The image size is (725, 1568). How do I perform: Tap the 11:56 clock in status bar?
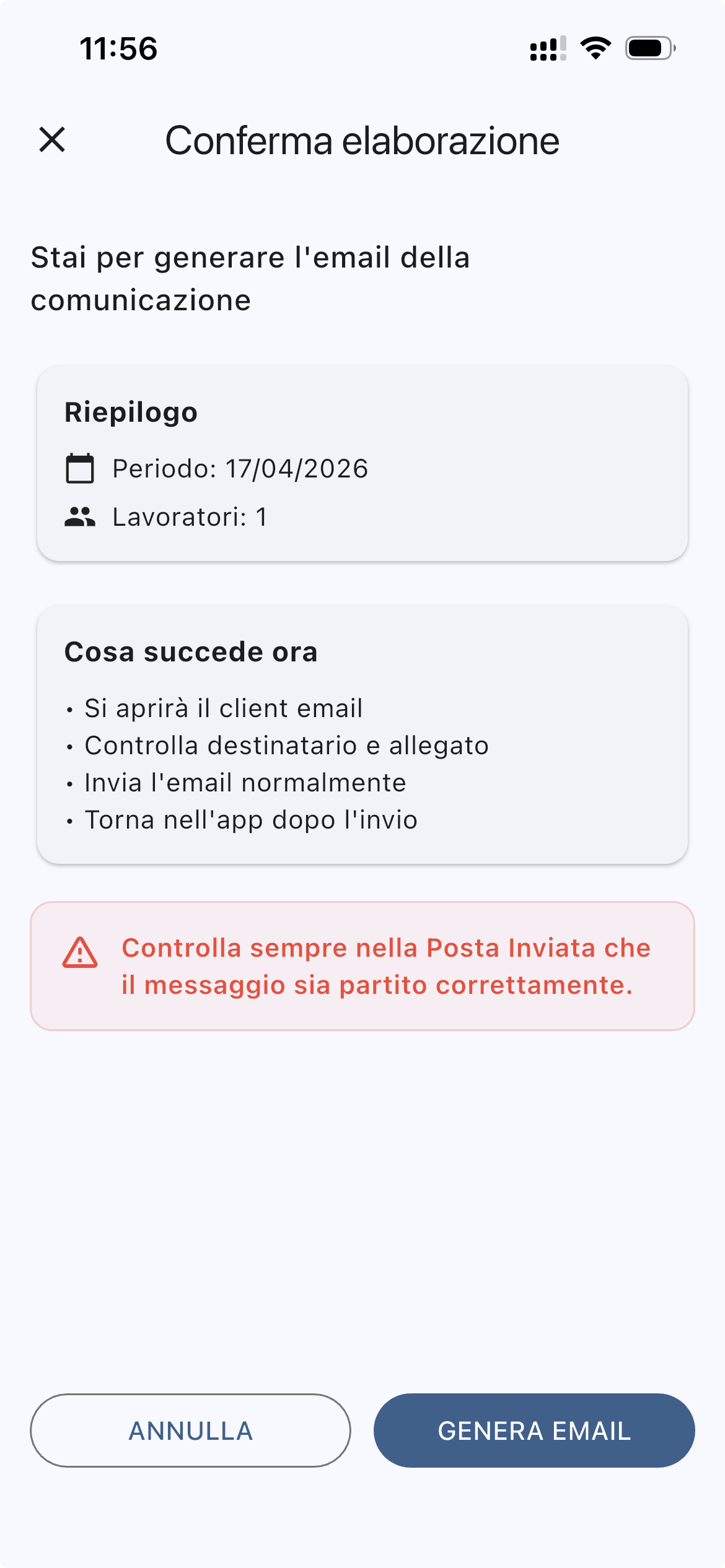pyautogui.click(x=118, y=48)
